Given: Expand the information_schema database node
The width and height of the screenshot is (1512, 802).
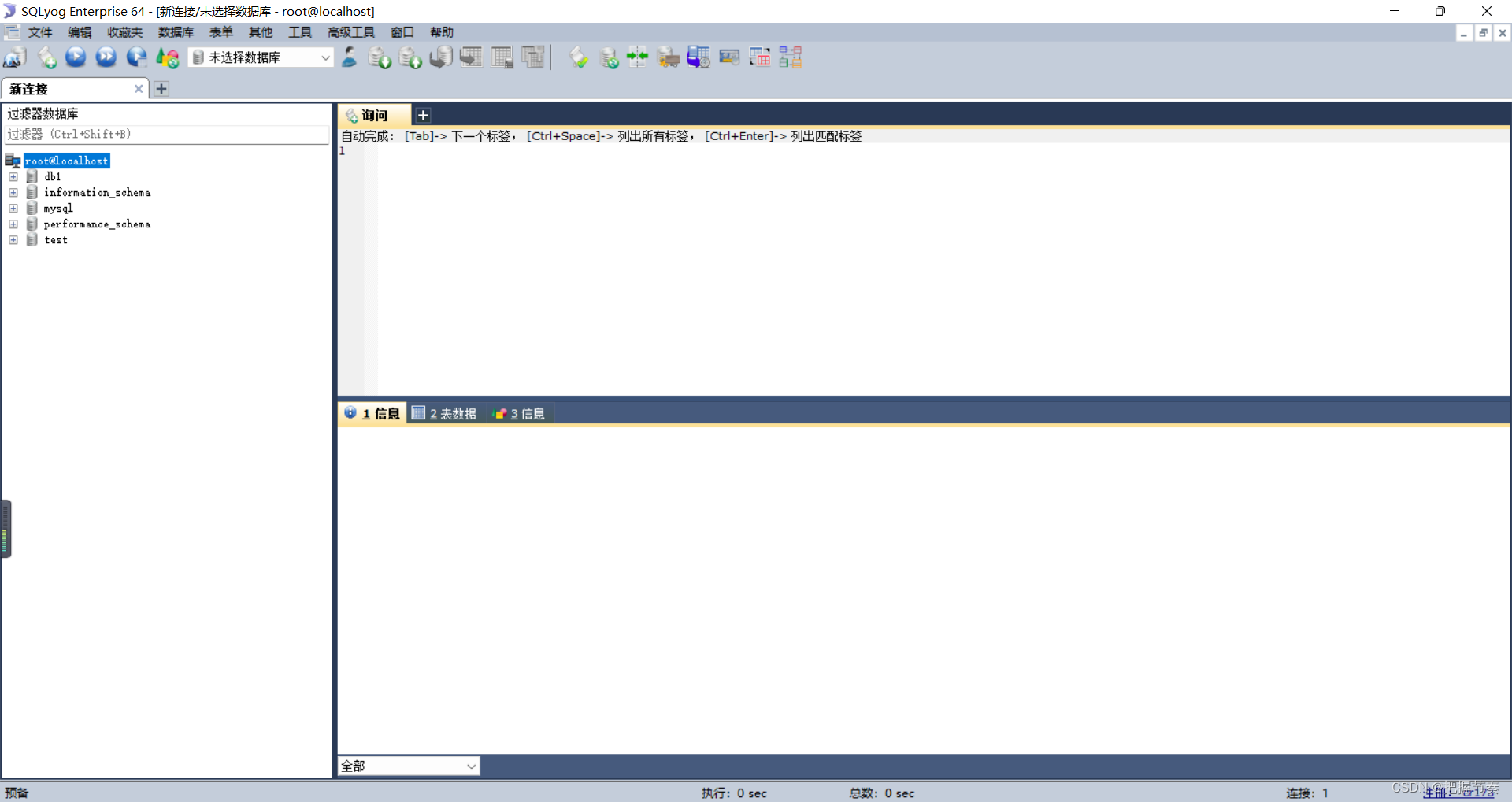Looking at the screenshot, I should point(13,192).
